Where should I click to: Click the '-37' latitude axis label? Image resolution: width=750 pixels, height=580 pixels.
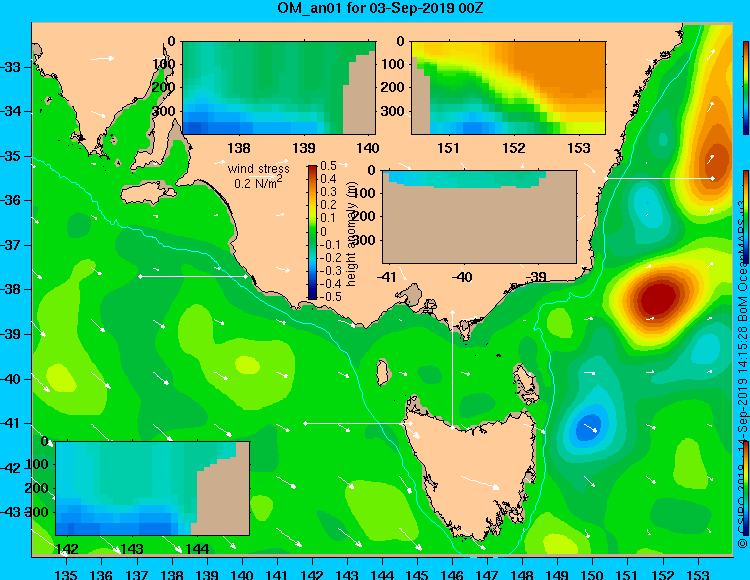(x=11, y=245)
